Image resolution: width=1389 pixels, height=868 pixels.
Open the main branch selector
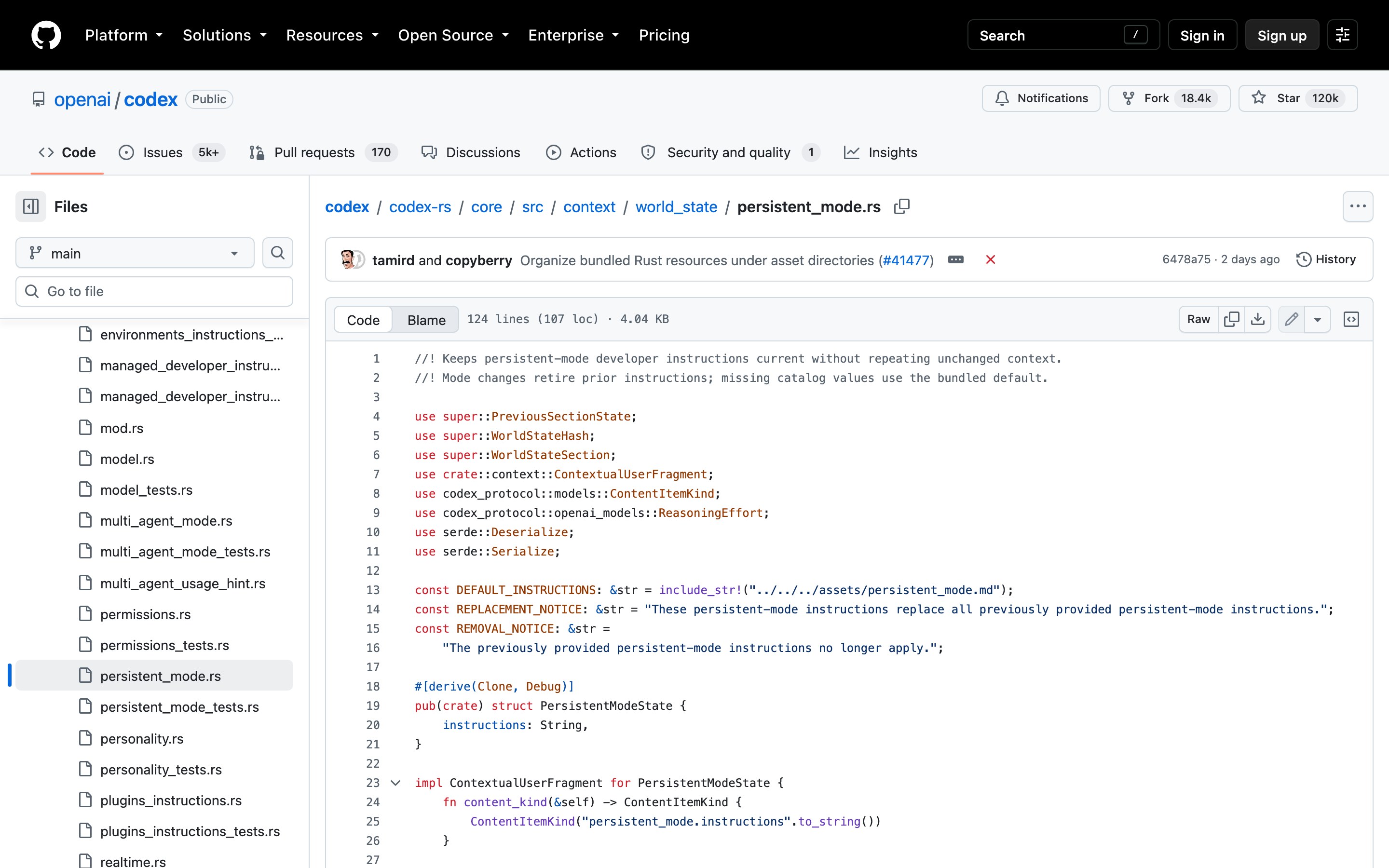[x=135, y=253]
